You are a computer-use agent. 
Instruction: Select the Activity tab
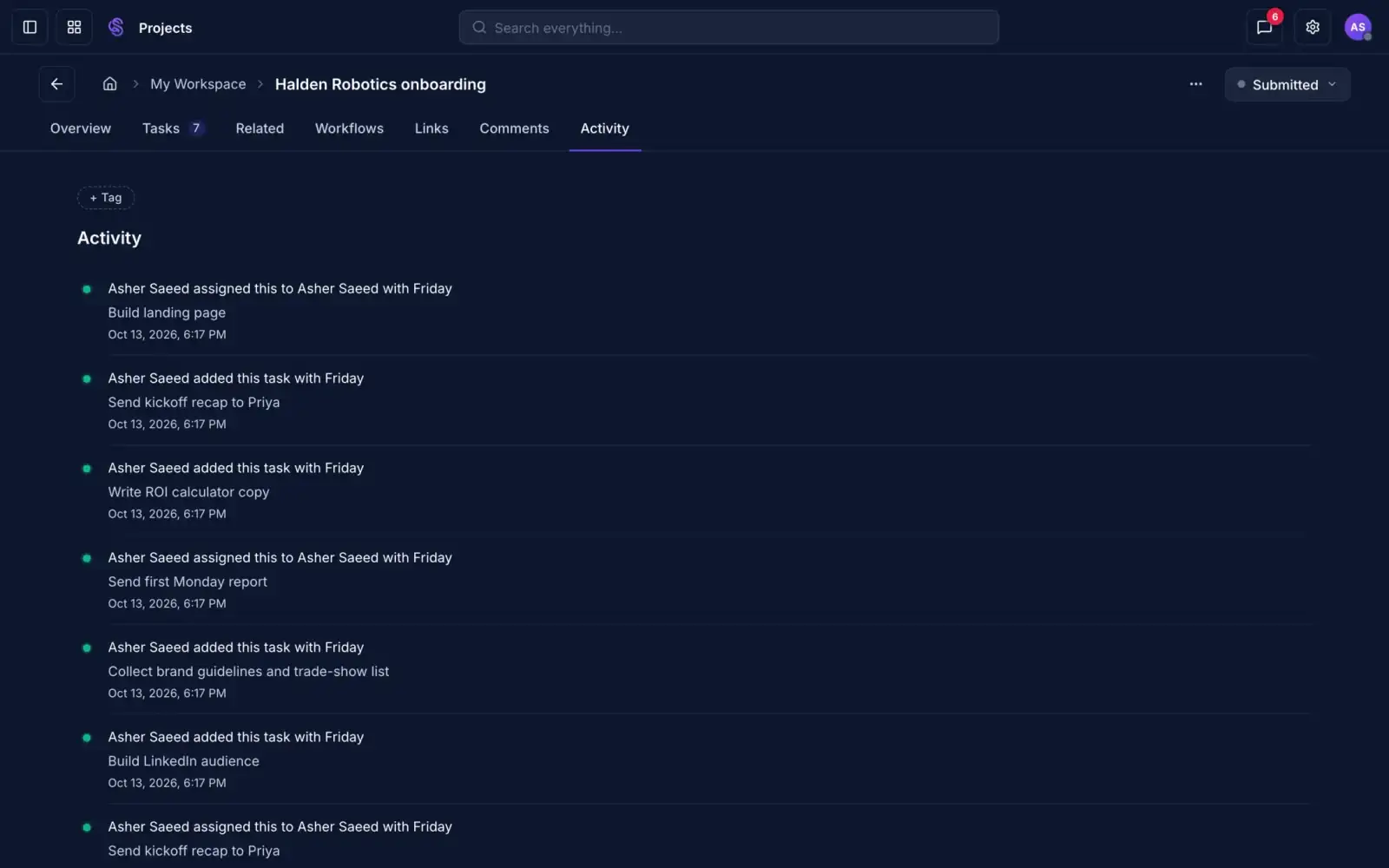point(604,128)
